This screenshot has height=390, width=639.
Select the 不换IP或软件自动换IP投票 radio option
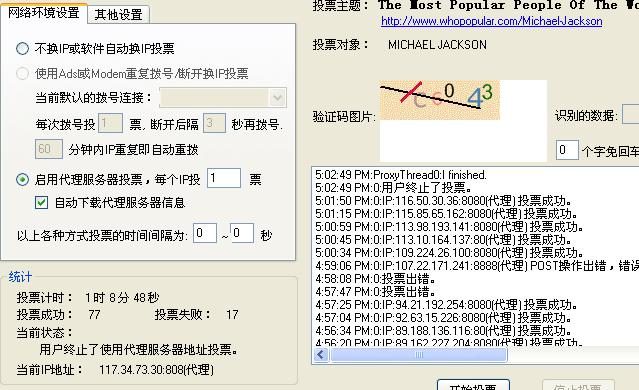tap(22, 49)
